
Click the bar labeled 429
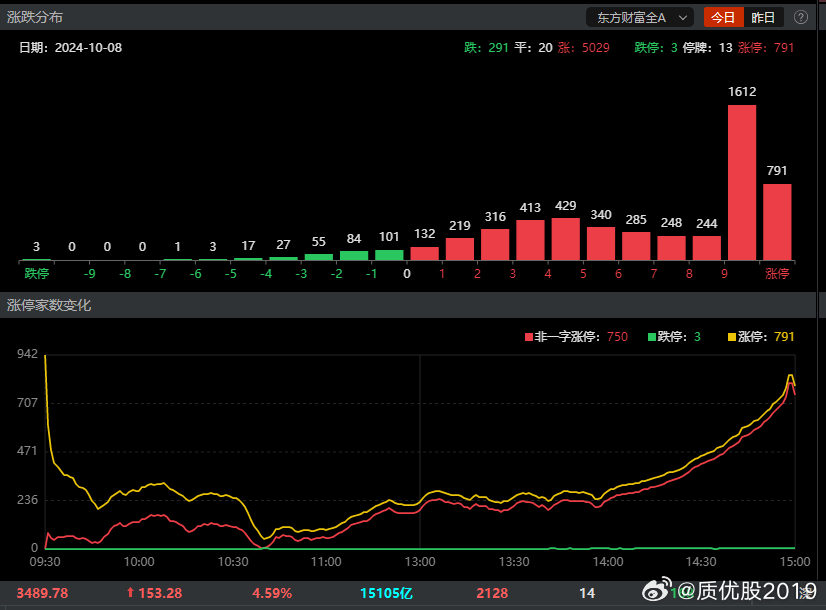pos(565,239)
